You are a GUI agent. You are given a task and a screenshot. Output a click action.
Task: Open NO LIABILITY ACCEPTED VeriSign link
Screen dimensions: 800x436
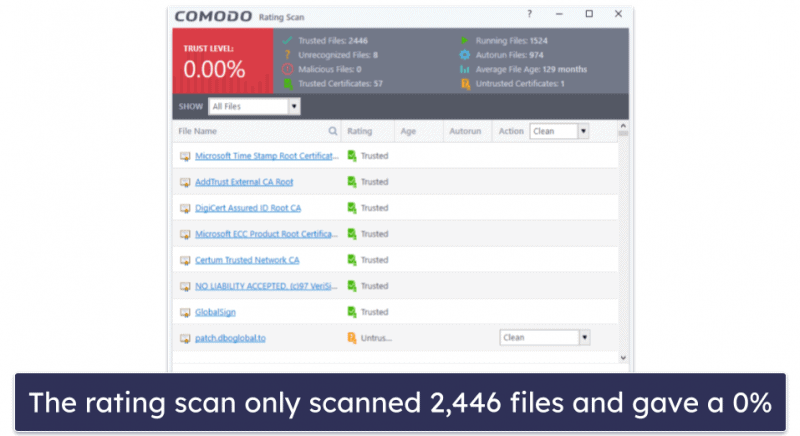(266, 286)
